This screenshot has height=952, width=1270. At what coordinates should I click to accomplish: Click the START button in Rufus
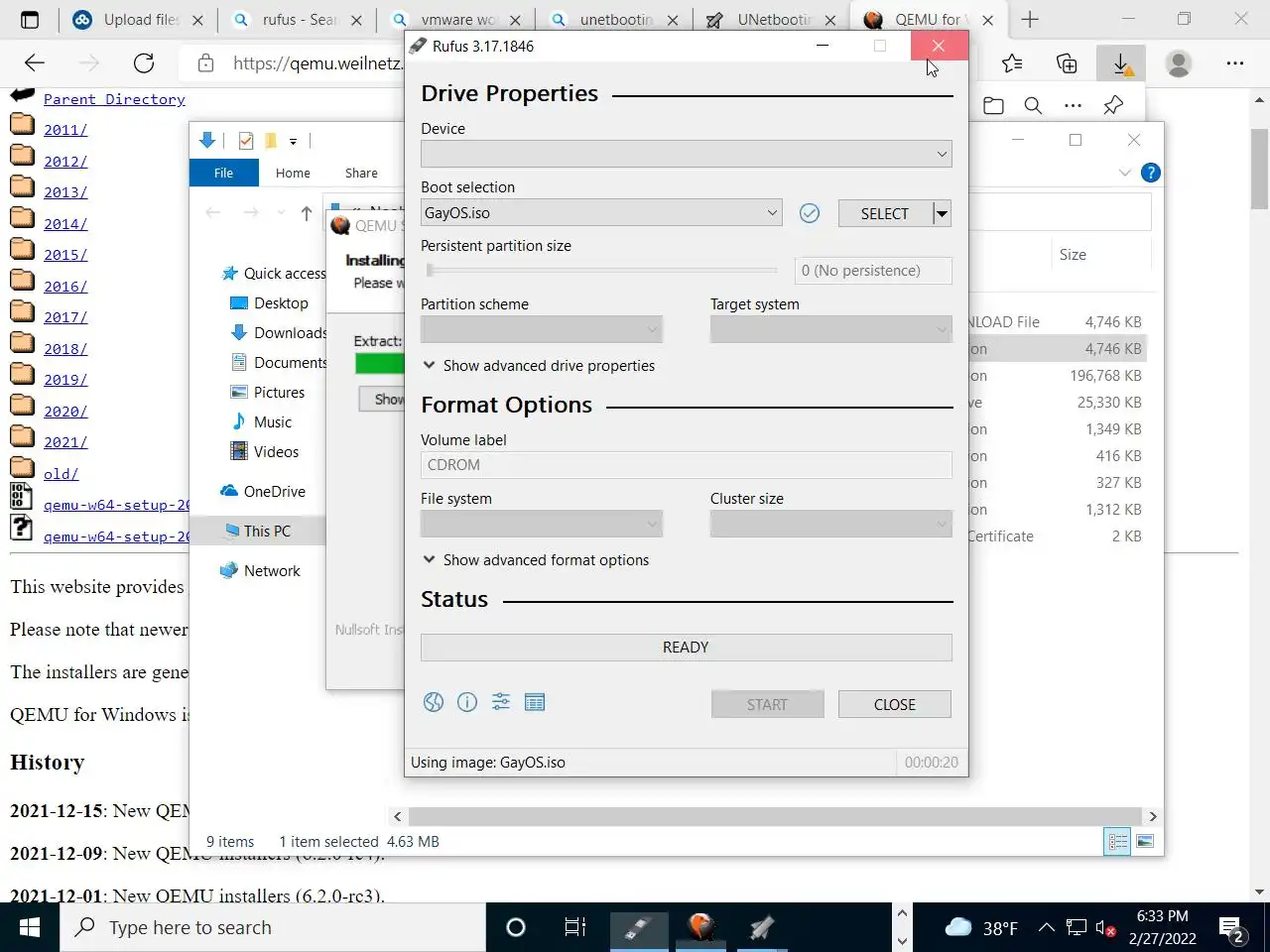[768, 704]
